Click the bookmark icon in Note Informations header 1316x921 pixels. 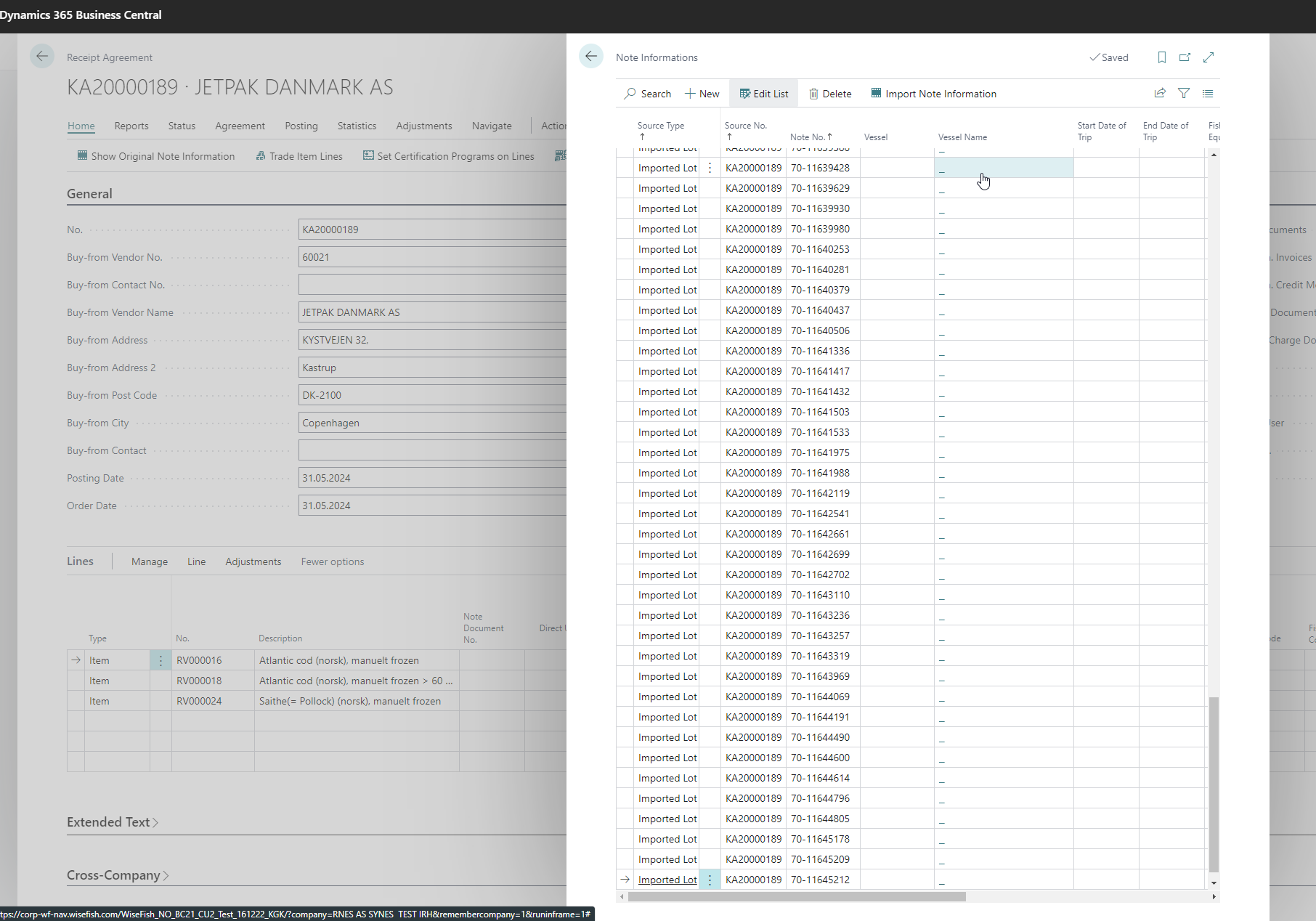1161,57
